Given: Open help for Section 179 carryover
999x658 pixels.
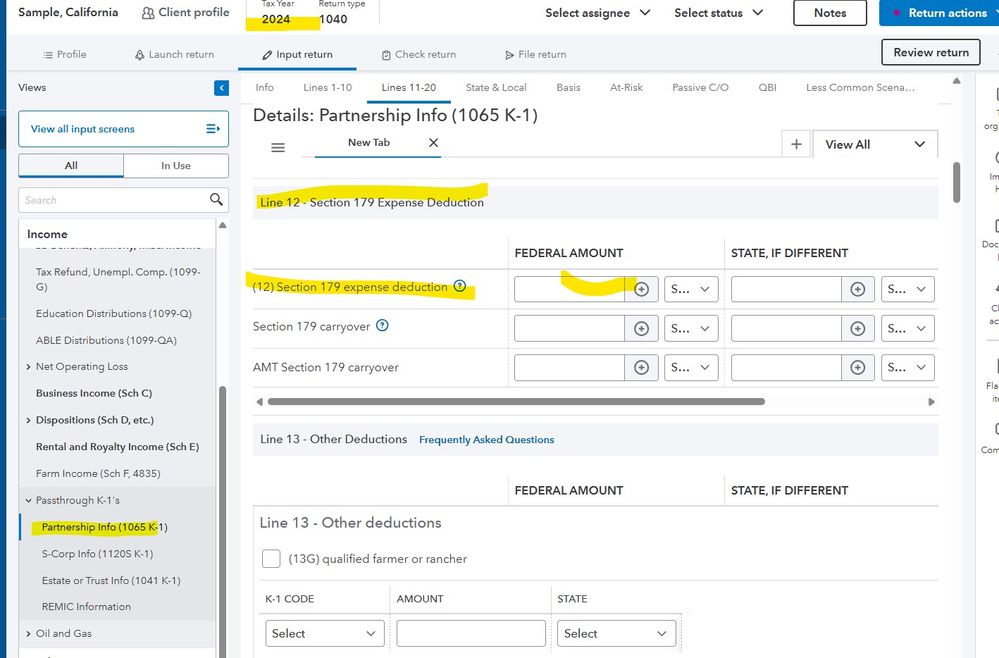Looking at the screenshot, I should click(382, 326).
